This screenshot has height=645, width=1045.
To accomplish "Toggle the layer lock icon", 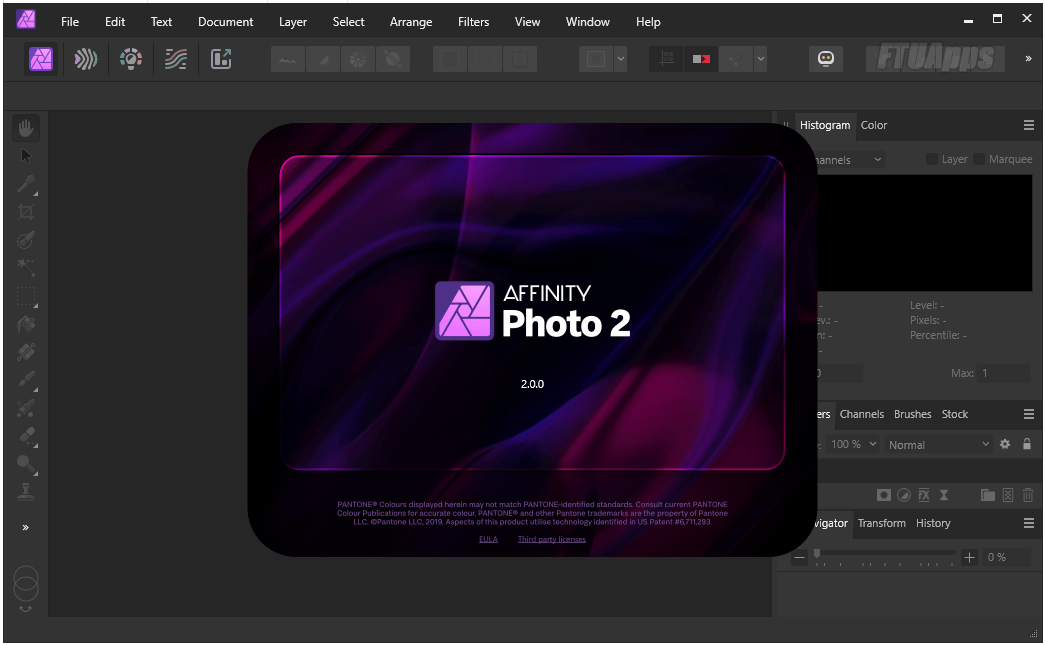I will (x=1027, y=444).
